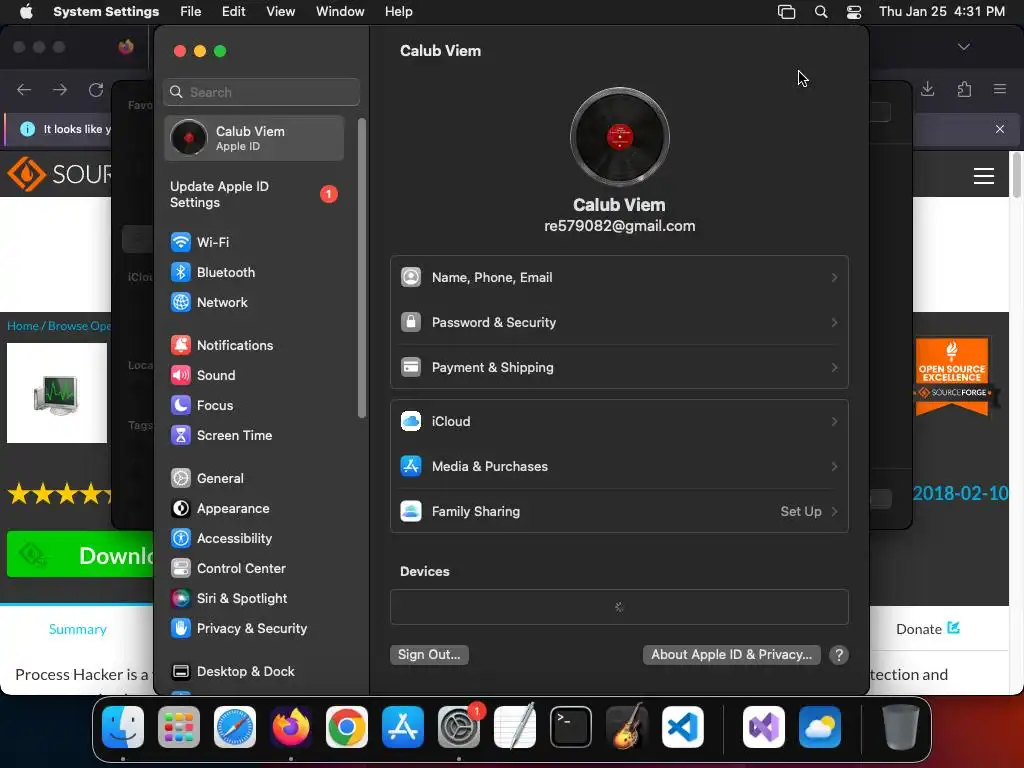Click the settings Search field
This screenshot has width=1024, height=768.
261,92
